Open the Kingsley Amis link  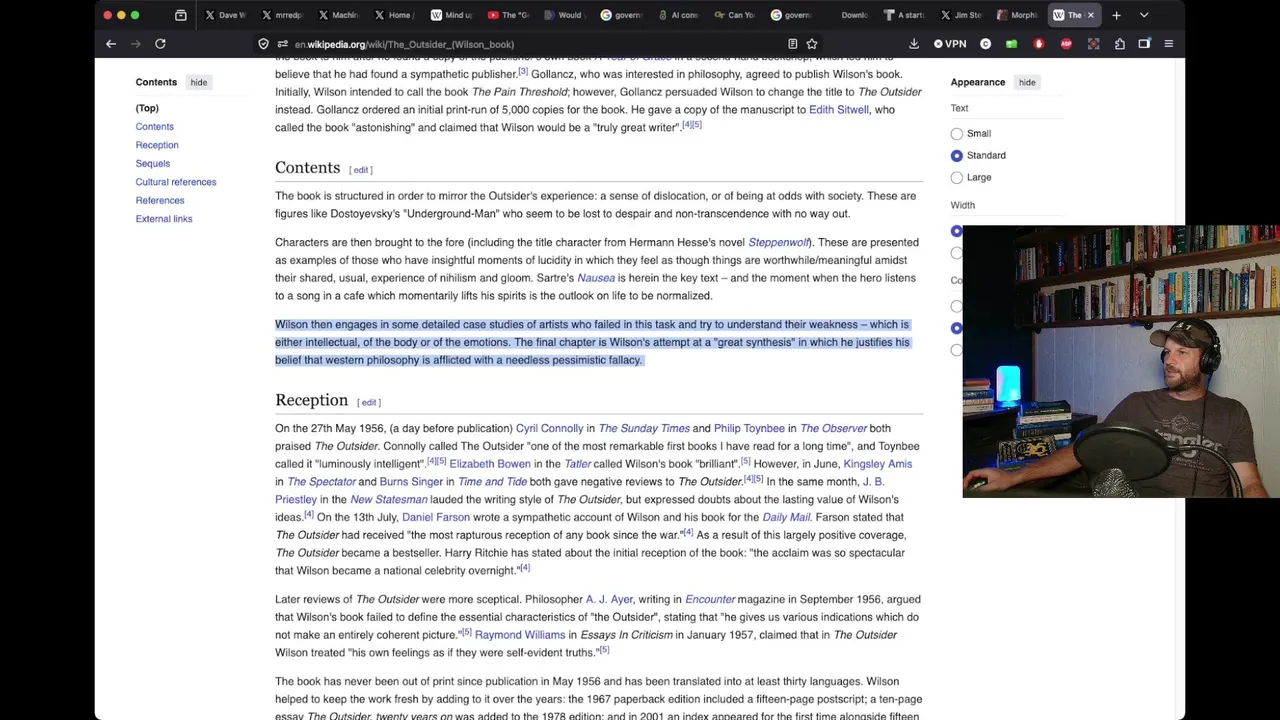pyautogui.click(x=877, y=464)
